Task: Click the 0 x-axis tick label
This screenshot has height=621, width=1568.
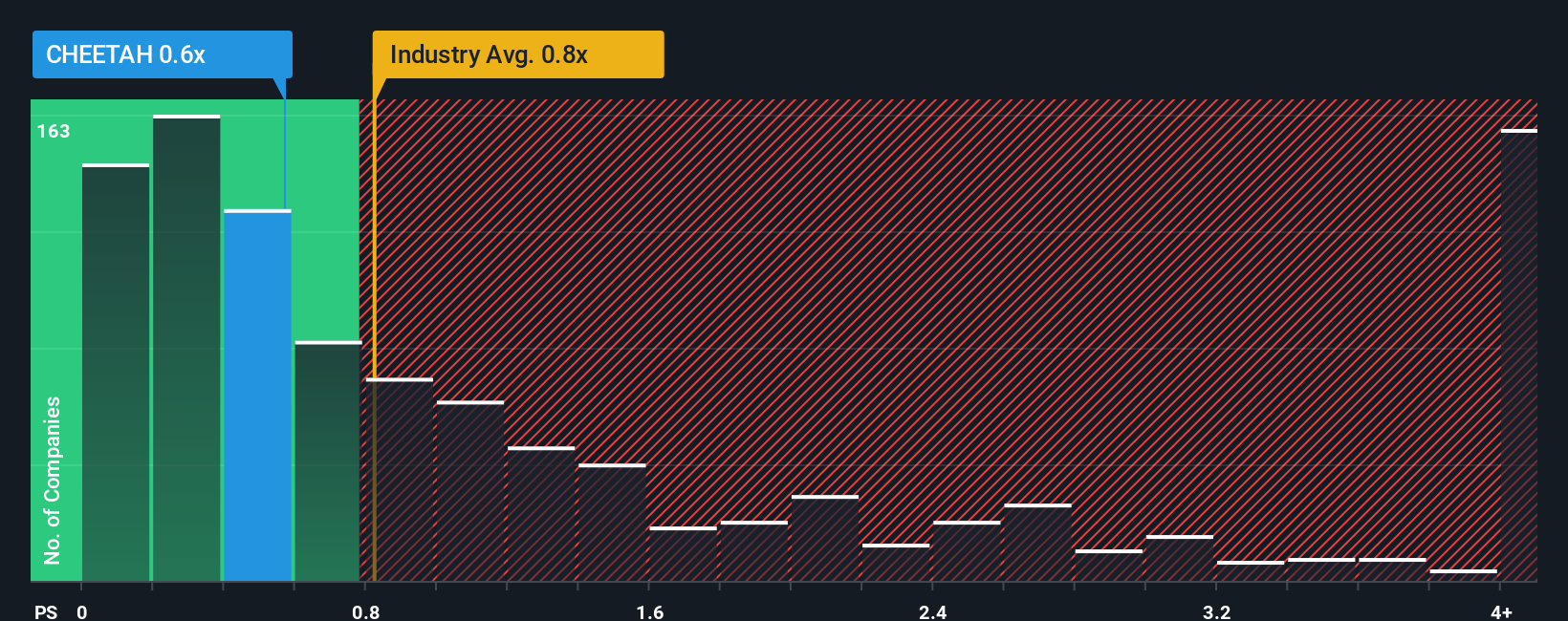Action: pos(82,611)
